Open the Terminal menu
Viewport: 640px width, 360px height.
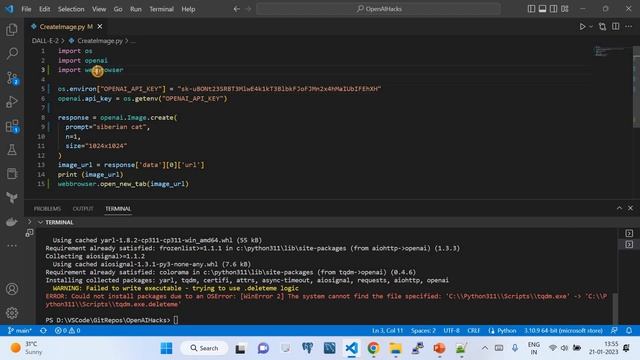pyautogui.click(x=161, y=9)
